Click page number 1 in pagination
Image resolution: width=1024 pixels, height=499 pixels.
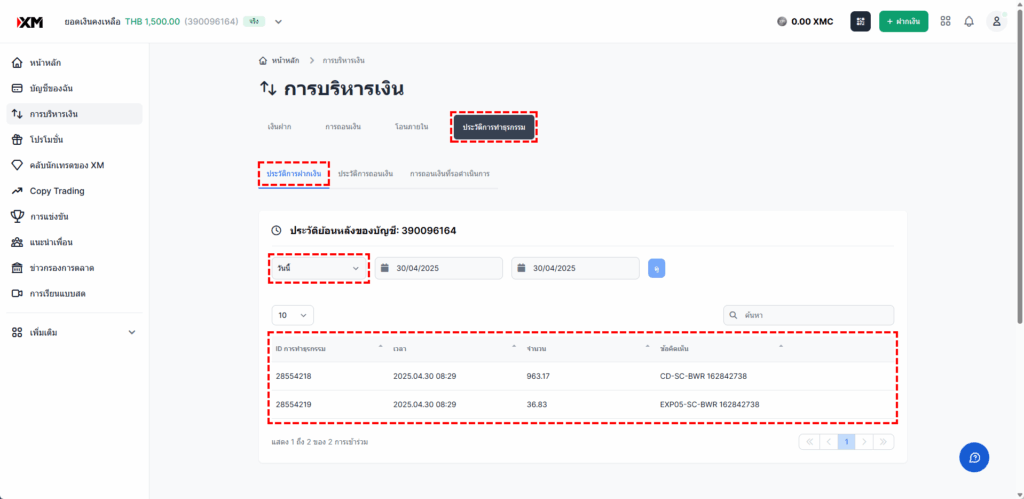click(x=846, y=442)
